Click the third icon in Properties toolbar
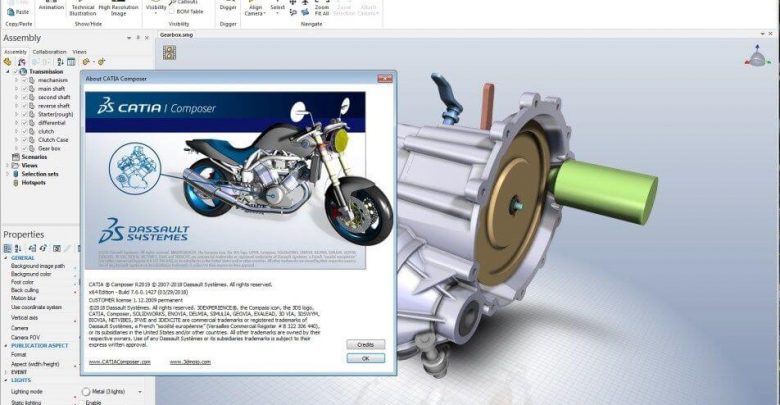This screenshot has height=405, width=780. pos(32,248)
